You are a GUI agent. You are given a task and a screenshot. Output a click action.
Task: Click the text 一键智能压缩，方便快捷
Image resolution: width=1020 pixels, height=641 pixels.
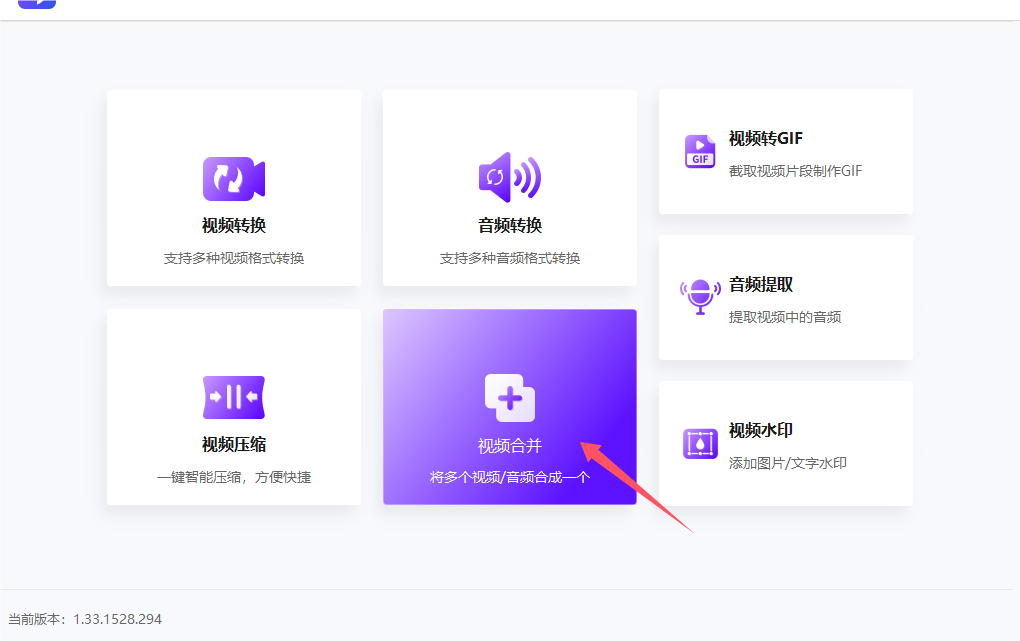click(x=234, y=477)
